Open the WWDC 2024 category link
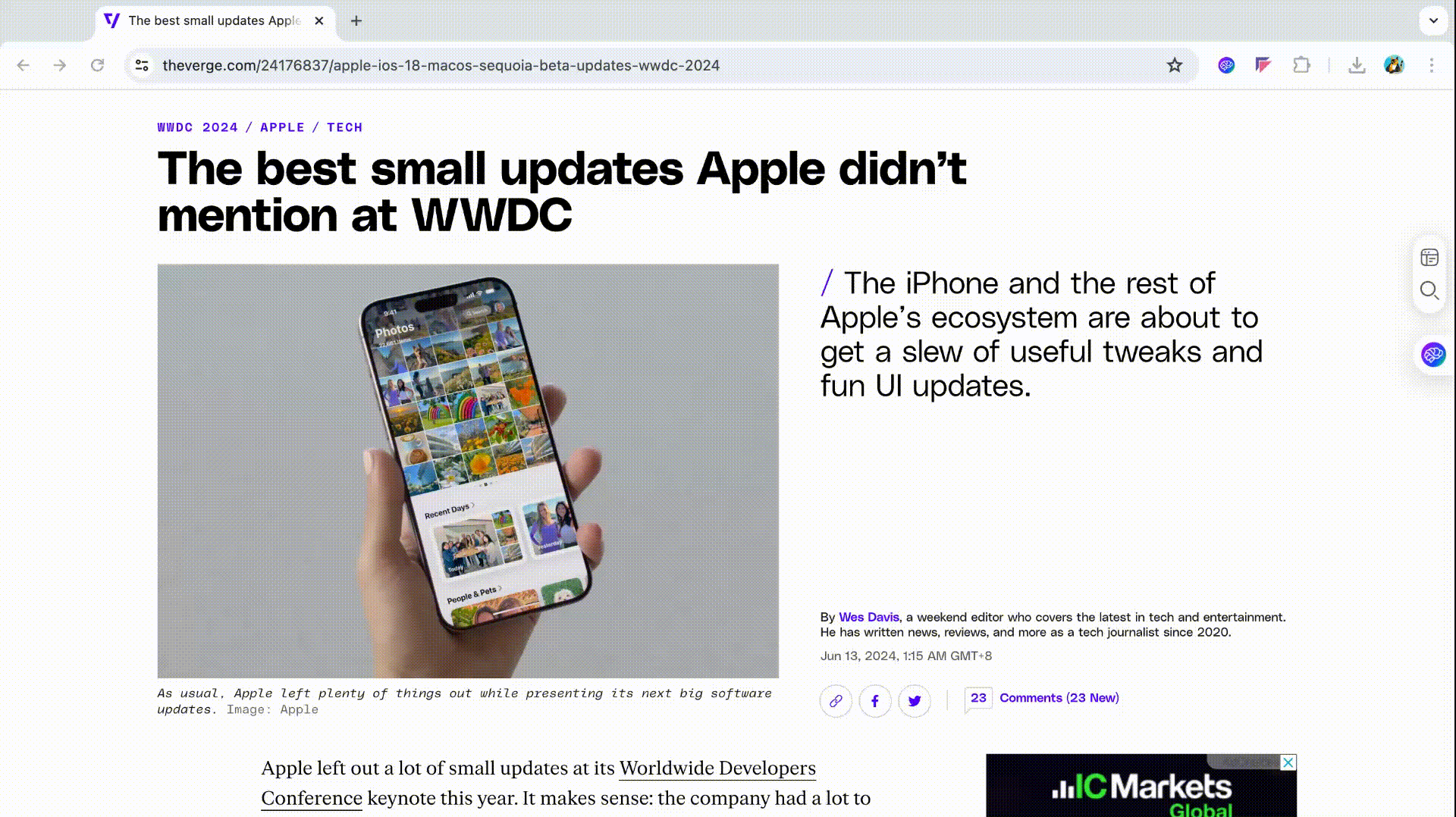This screenshot has width=1456, height=817. tap(197, 127)
